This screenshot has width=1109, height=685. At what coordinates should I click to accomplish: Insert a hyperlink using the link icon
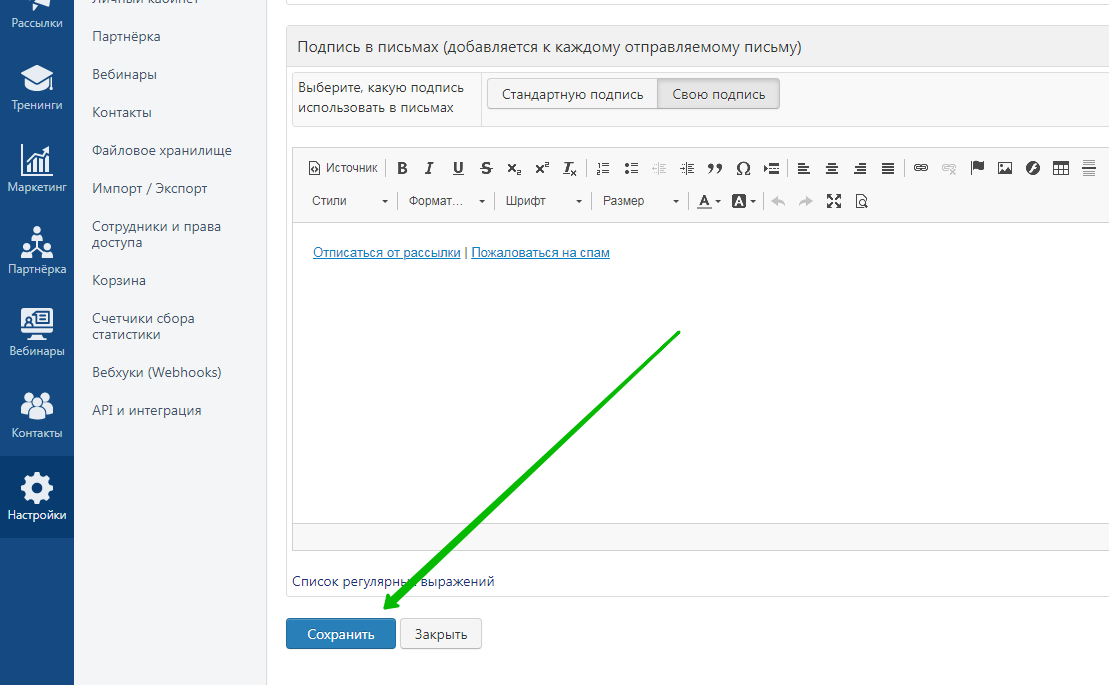(x=921, y=168)
